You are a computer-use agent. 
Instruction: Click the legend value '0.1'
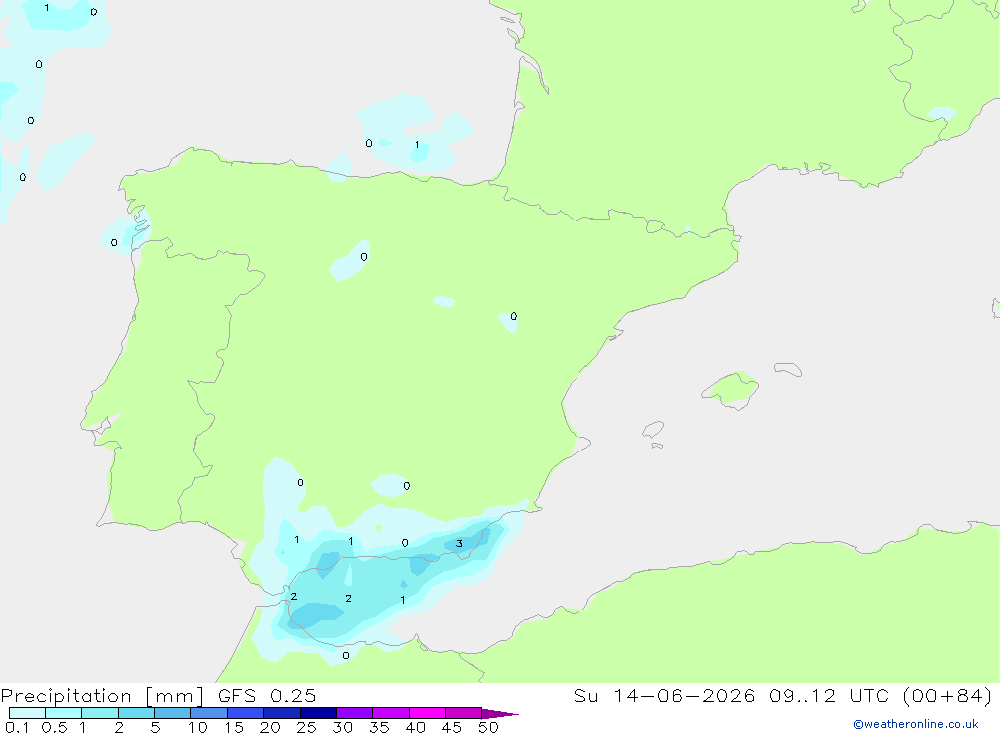17,727
